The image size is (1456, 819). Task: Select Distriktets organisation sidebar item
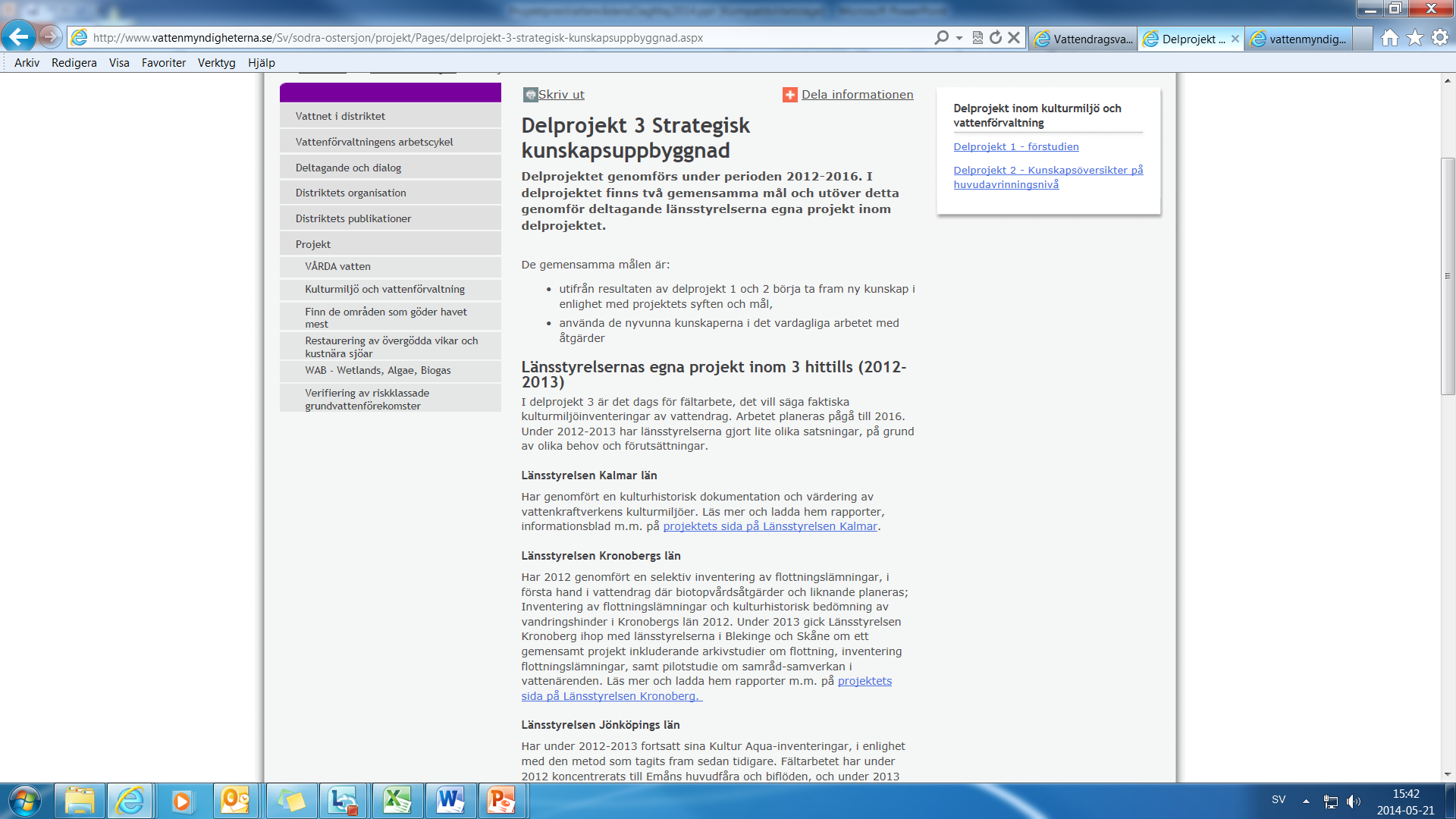click(x=391, y=193)
